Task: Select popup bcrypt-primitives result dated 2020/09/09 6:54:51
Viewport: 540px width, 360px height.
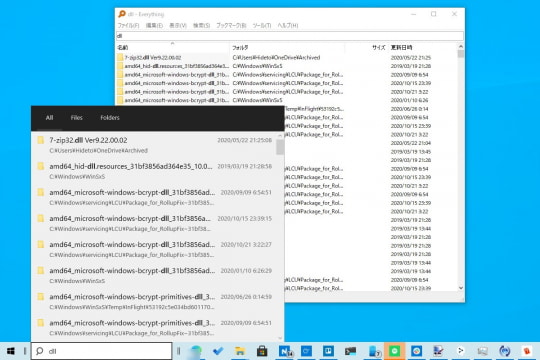Action: pos(154,327)
